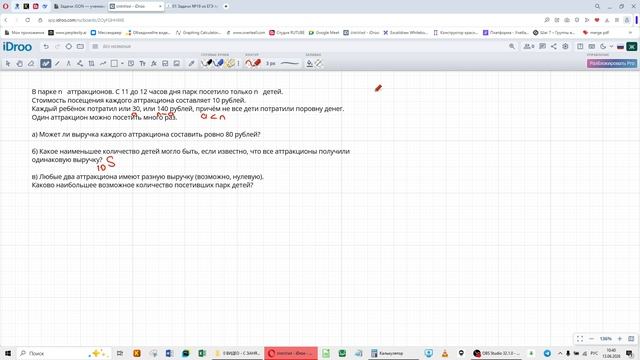Select the rectangle shape tool
This screenshot has height=360, width=640.
tap(114, 63)
